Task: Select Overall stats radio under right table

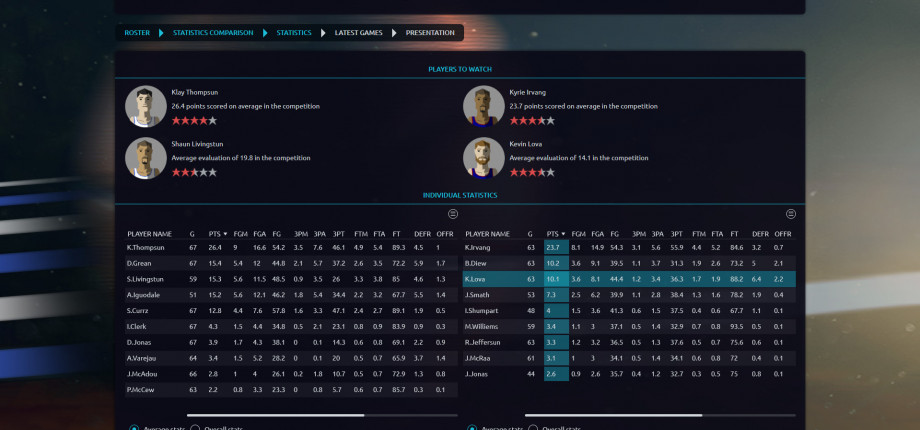Action: [x=533, y=428]
